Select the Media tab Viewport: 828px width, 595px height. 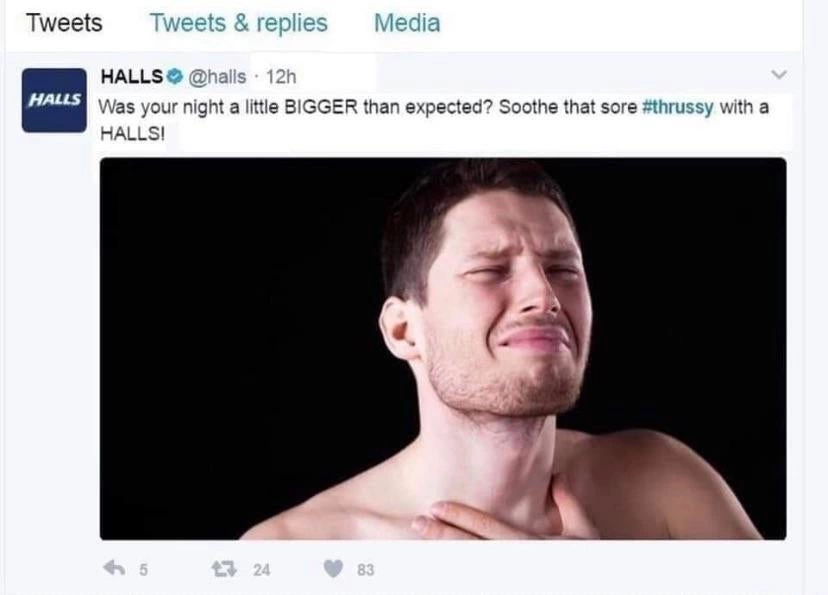tap(407, 23)
